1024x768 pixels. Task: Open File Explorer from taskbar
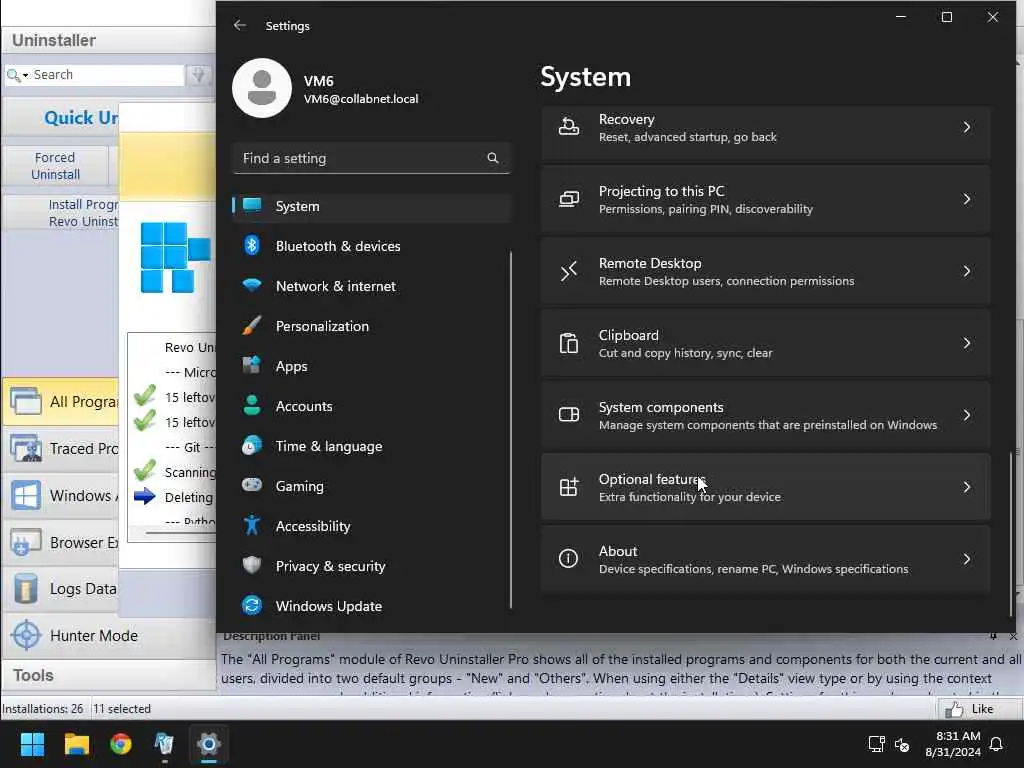coord(76,744)
